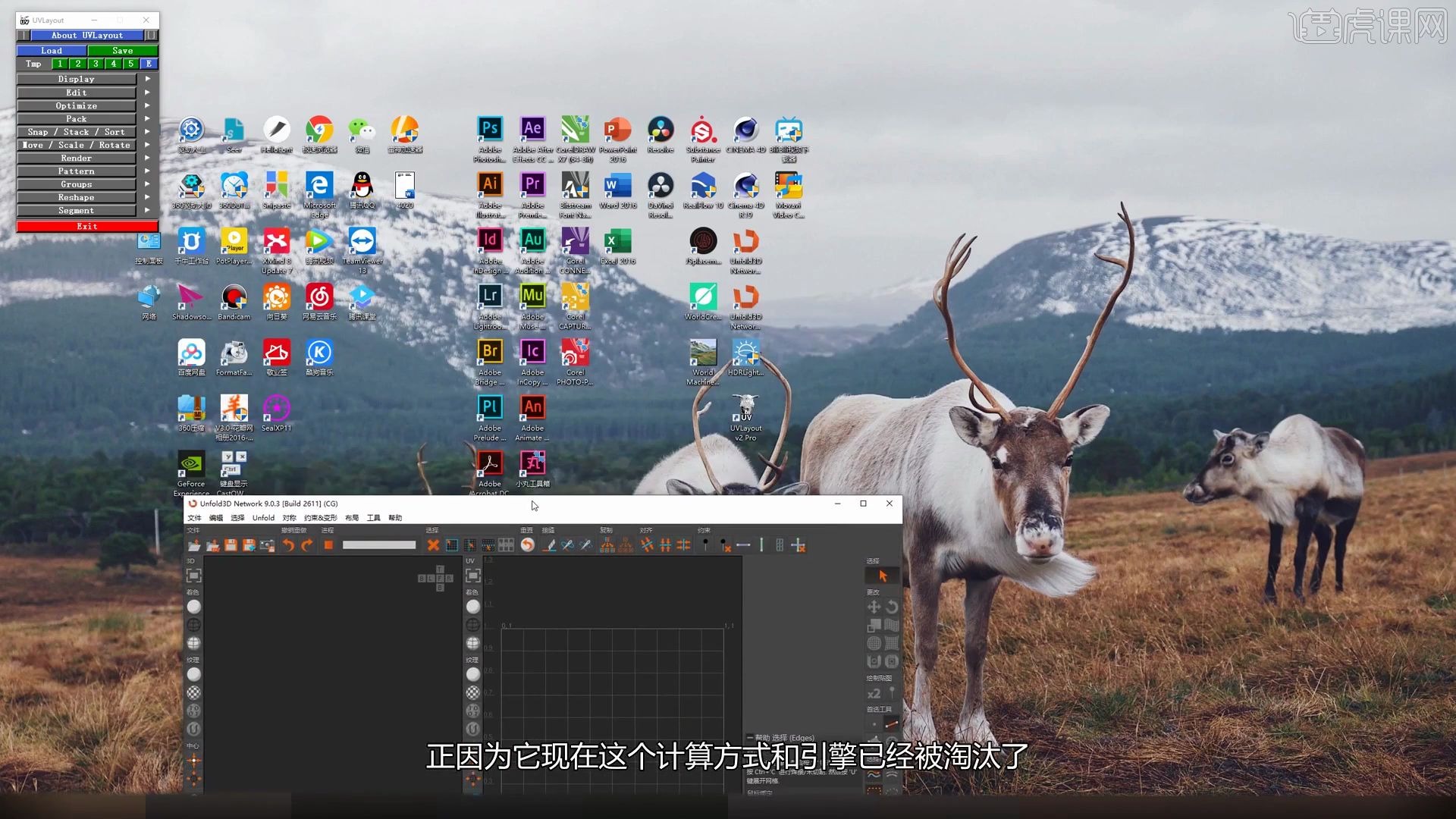Viewport: 1456px width, 819px height.
Task: Click the orange stop process square
Action: pos(328,545)
